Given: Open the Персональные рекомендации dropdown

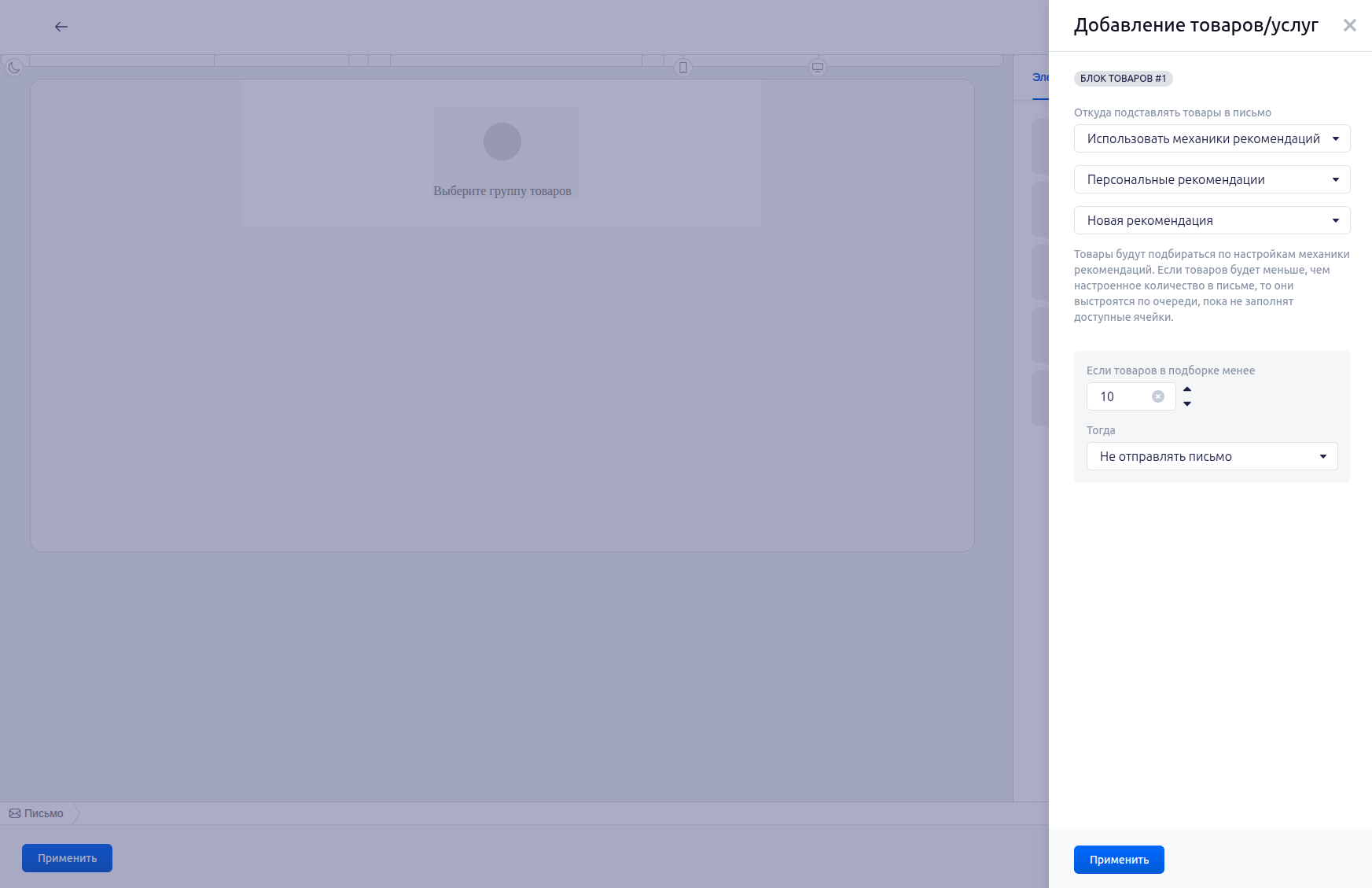Looking at the screenshot, I should click(1212, 179).
